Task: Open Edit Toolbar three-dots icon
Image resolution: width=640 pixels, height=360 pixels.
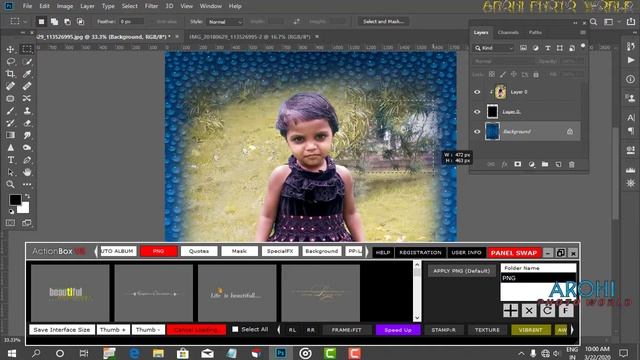Action: coord(27,184)
